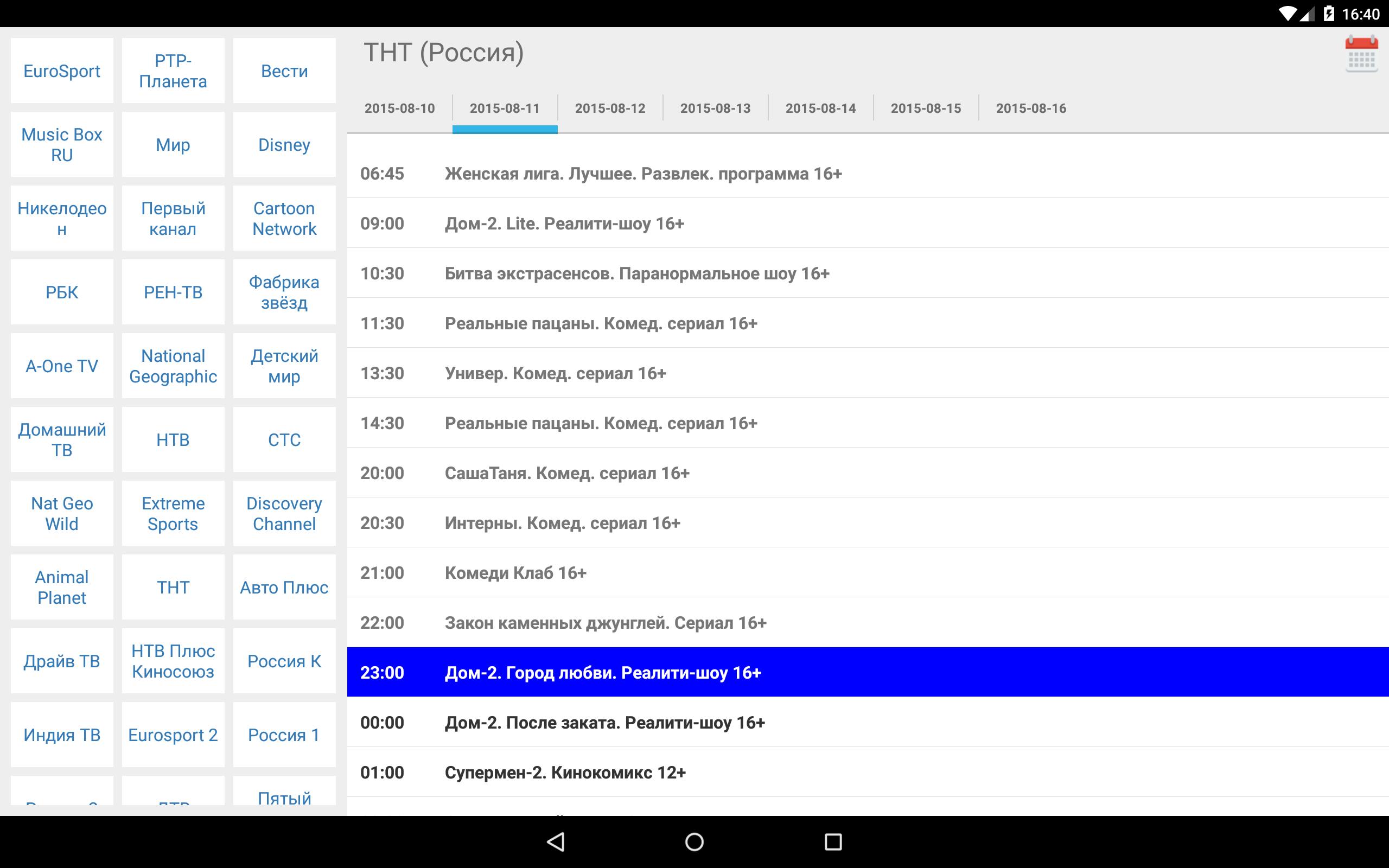Open the Первый канал channel
This screenshot has width=1389, height=868.
[173, 218]
